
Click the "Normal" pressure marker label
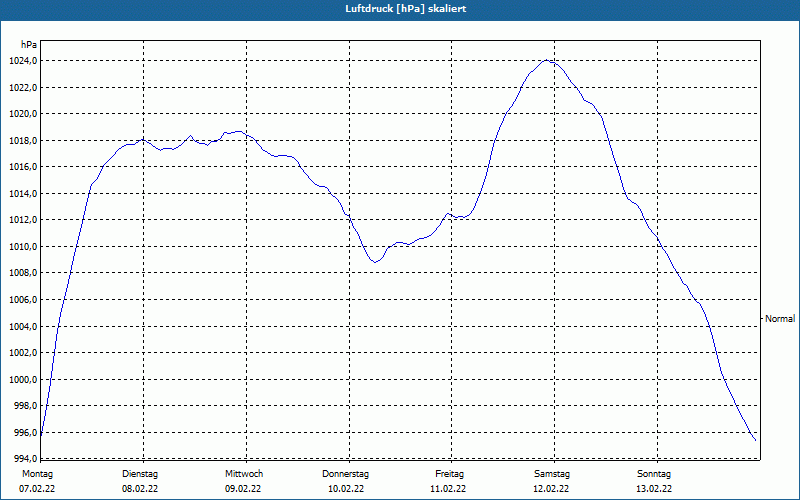[x=780, y=319]
